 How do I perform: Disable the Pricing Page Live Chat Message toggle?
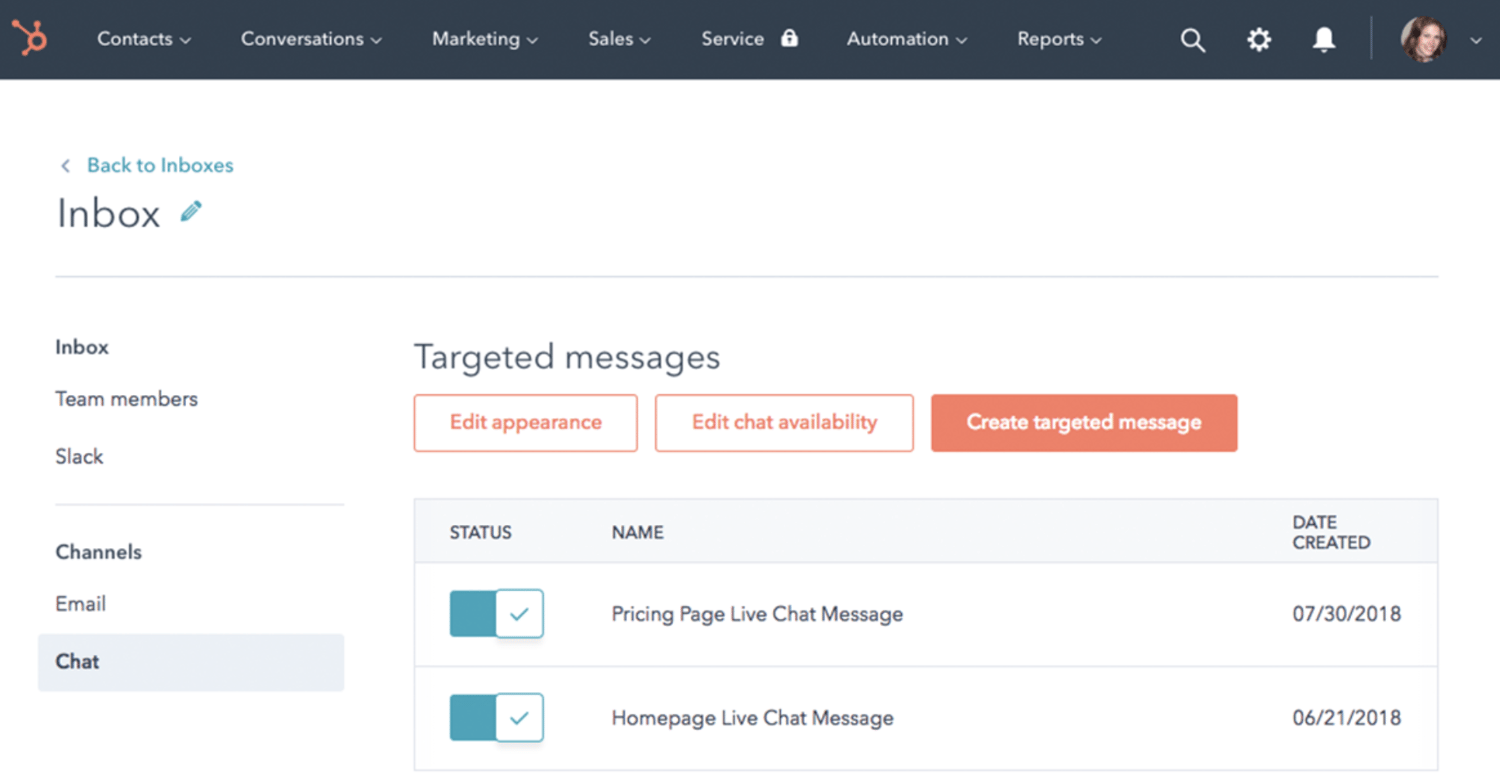point(495,614)
